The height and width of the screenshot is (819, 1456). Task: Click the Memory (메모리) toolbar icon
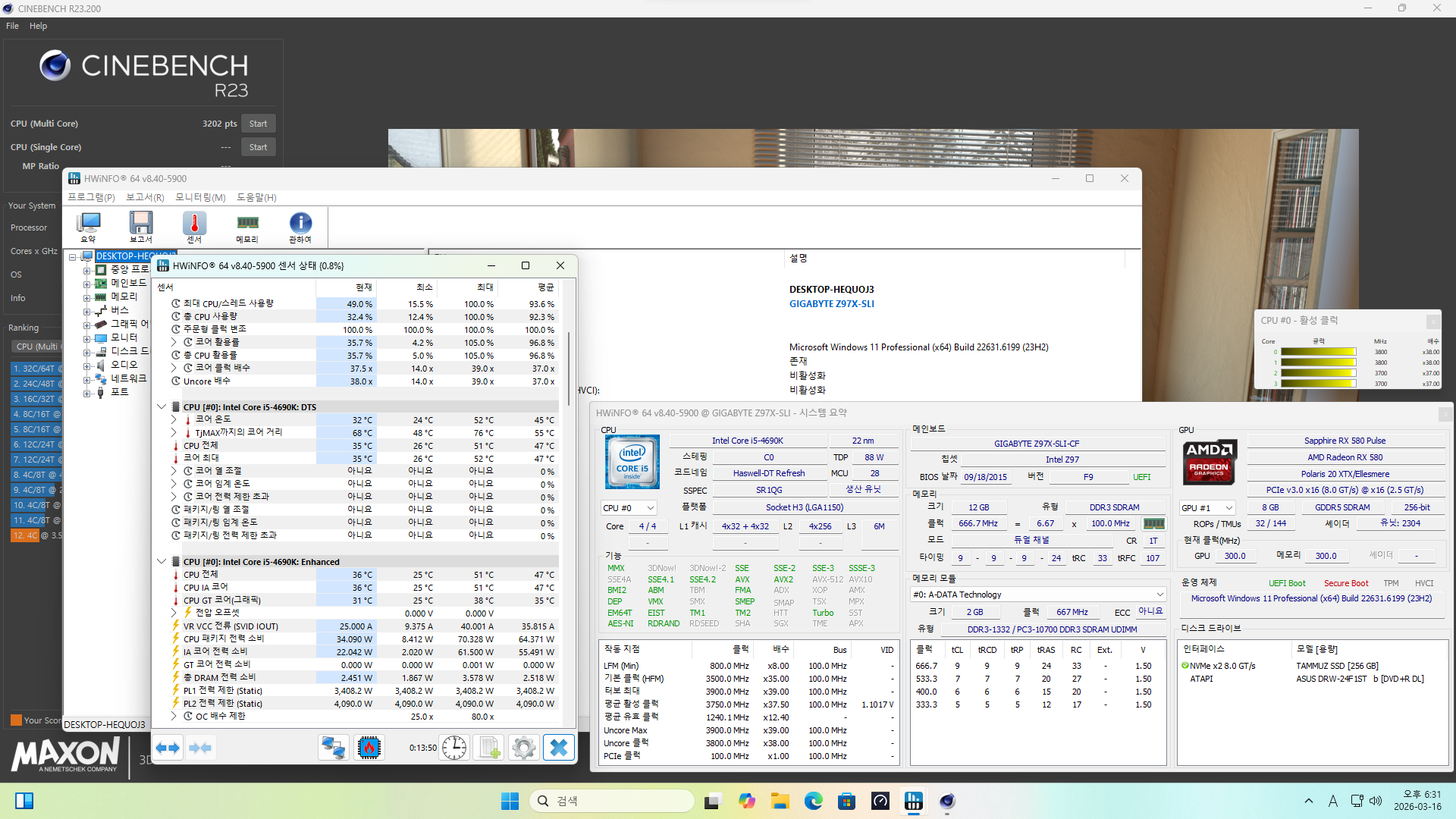[247, 226]
